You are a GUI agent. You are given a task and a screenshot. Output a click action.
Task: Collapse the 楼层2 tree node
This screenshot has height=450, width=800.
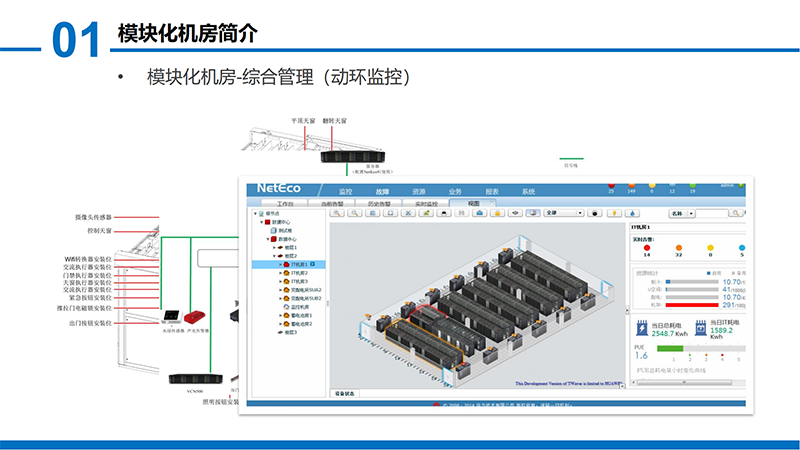[x=274, y=256]
